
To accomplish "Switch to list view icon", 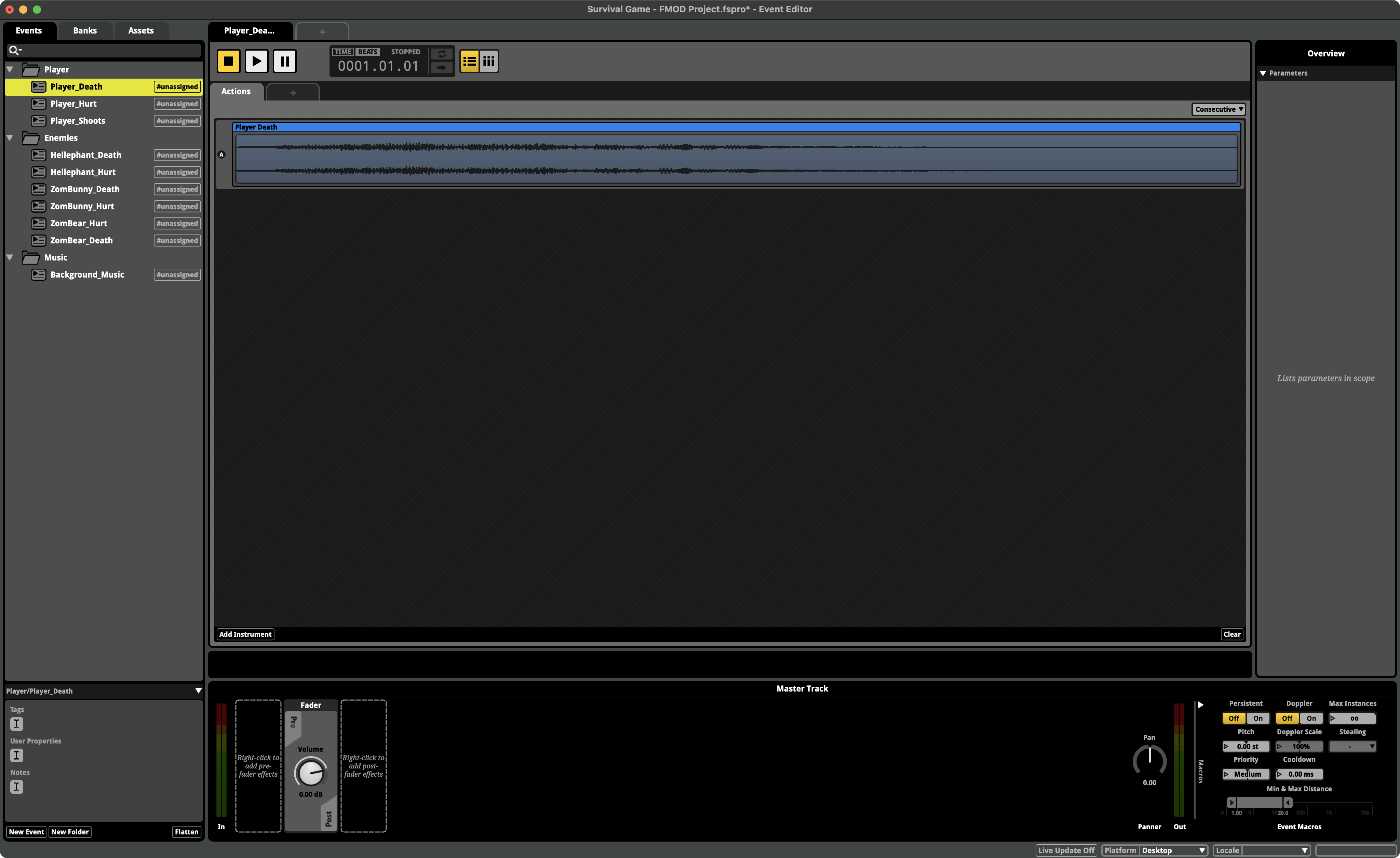I will (x=469, y=62).
